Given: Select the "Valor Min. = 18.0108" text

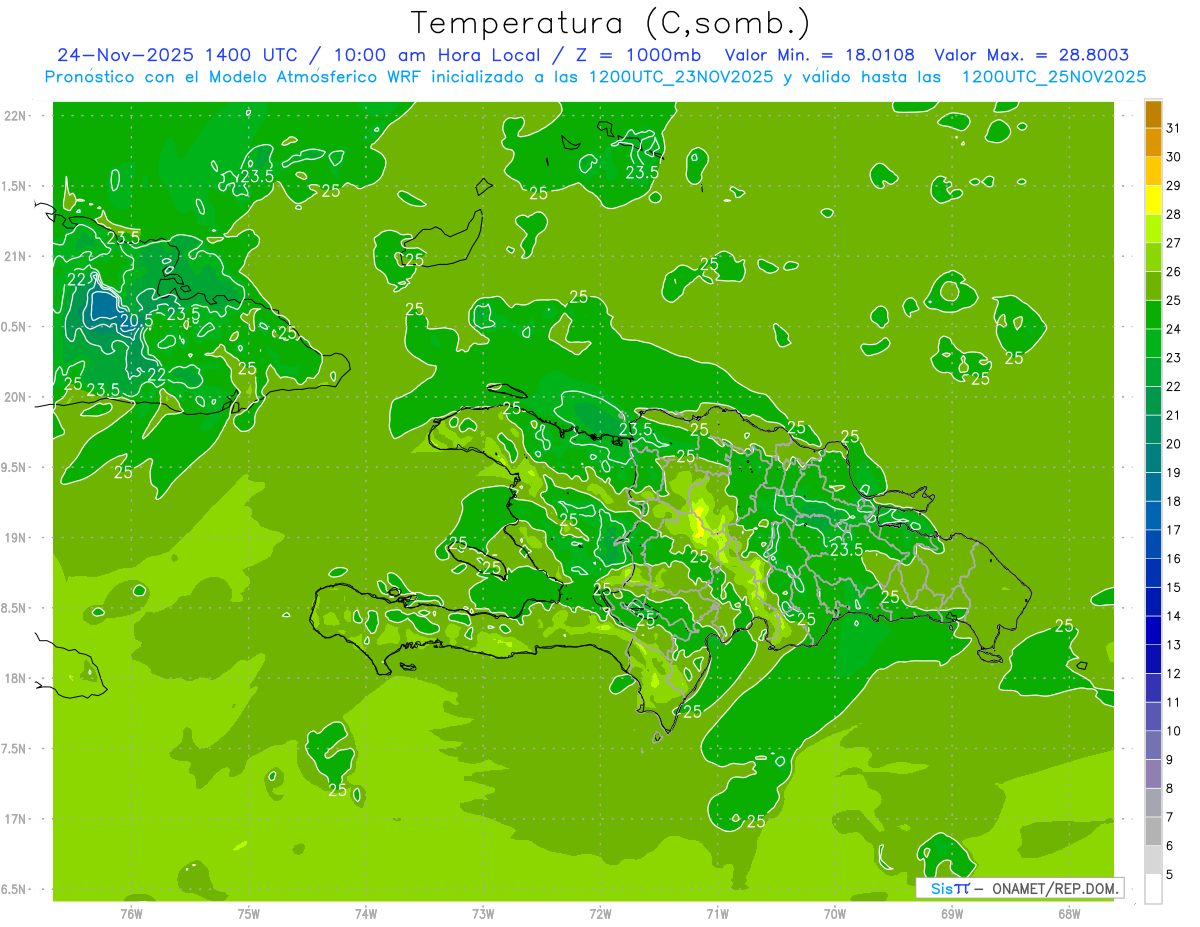Looking at the screenshot, I should 819,55.
